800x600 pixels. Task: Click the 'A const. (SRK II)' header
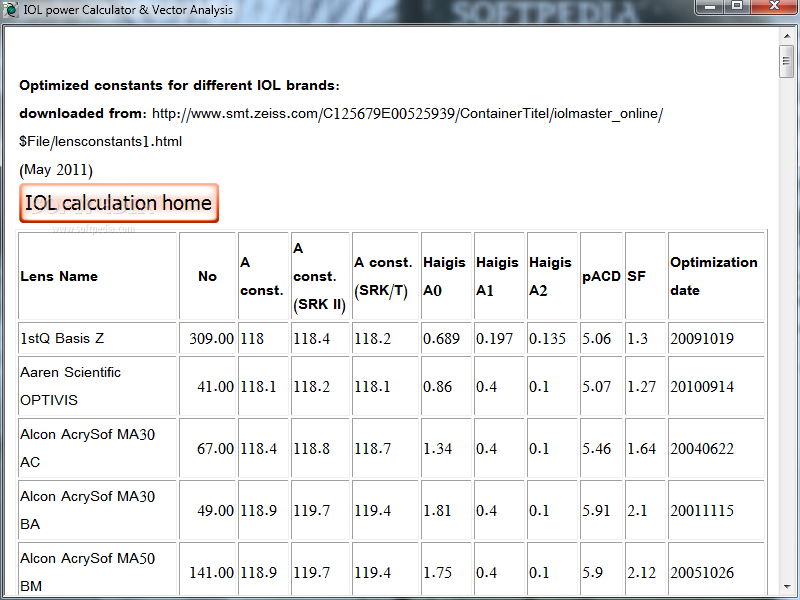click(x=319, y=276)
